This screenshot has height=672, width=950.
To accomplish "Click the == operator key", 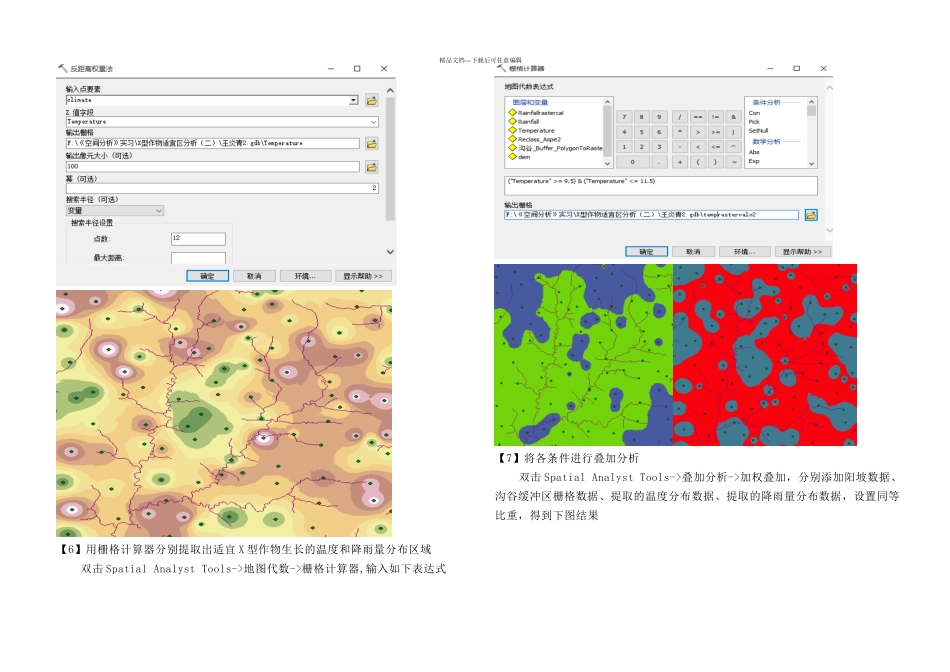I will pos(698,116).
